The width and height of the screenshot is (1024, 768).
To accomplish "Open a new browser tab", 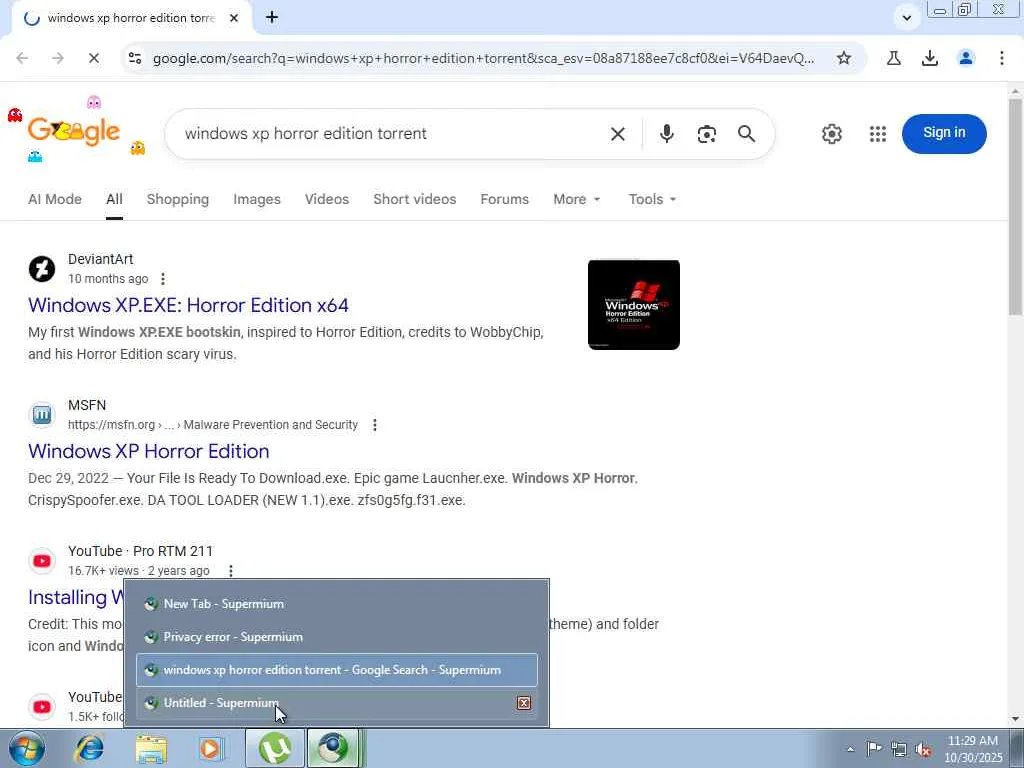I will [272, 18].
